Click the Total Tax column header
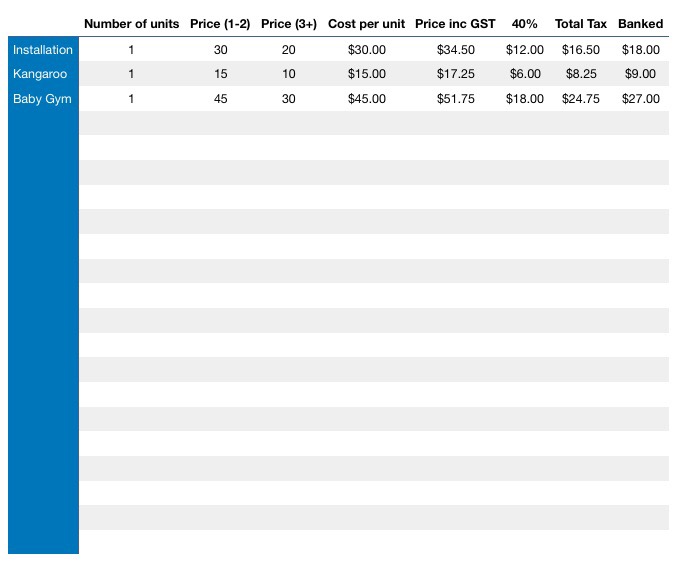The height and width of the screenshot is (567, 684). point(581,24)
